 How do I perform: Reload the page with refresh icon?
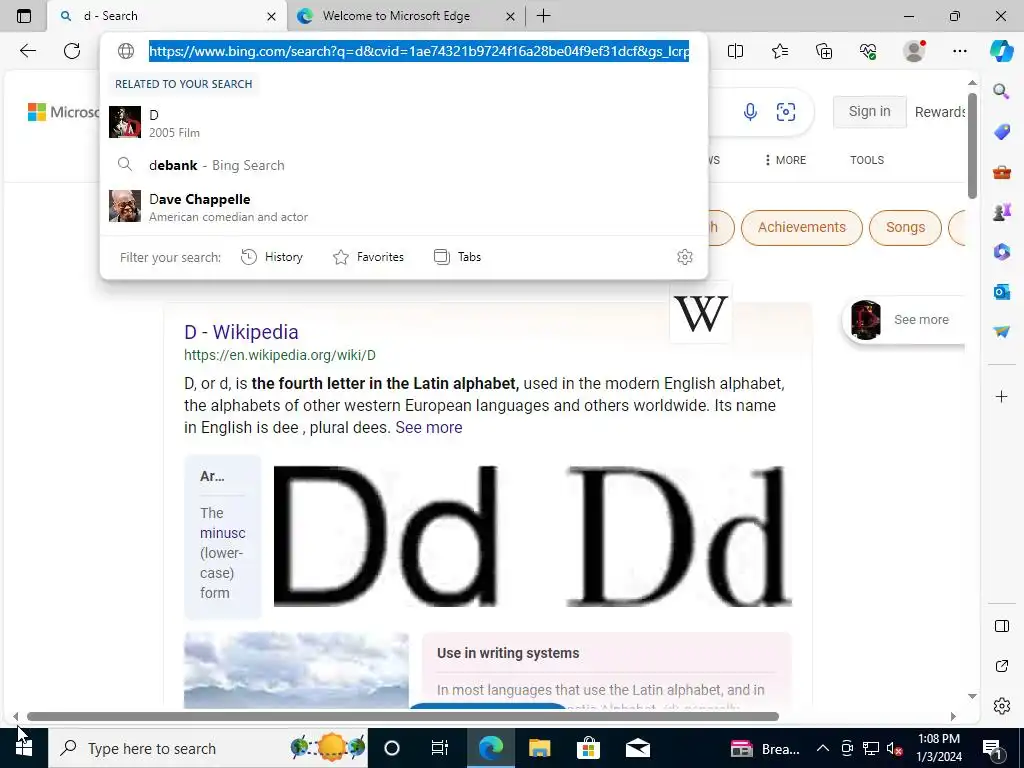[72, 51]
